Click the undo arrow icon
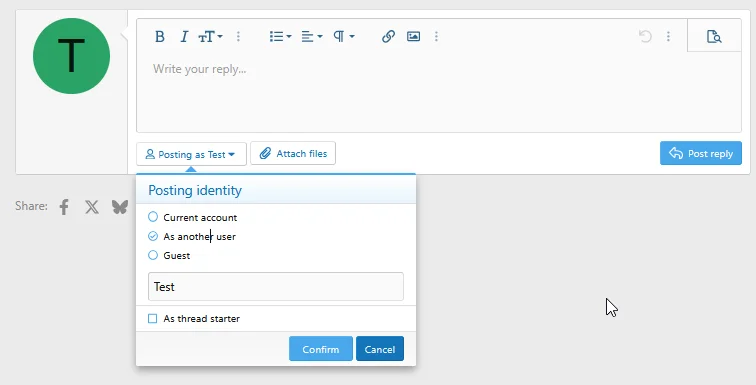 [x=645, y=37]
